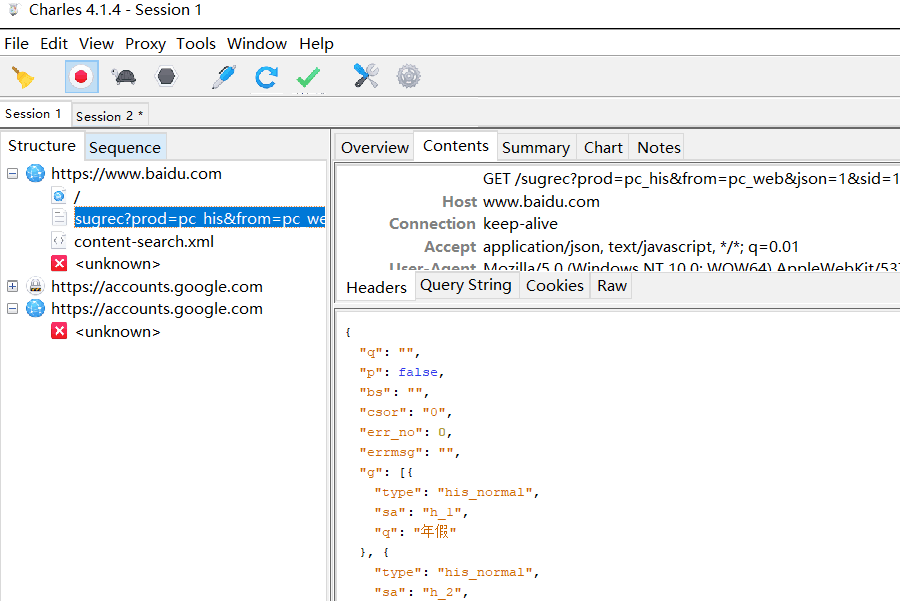
Task: Show the Raw request tab
Action: click(612, 285)
